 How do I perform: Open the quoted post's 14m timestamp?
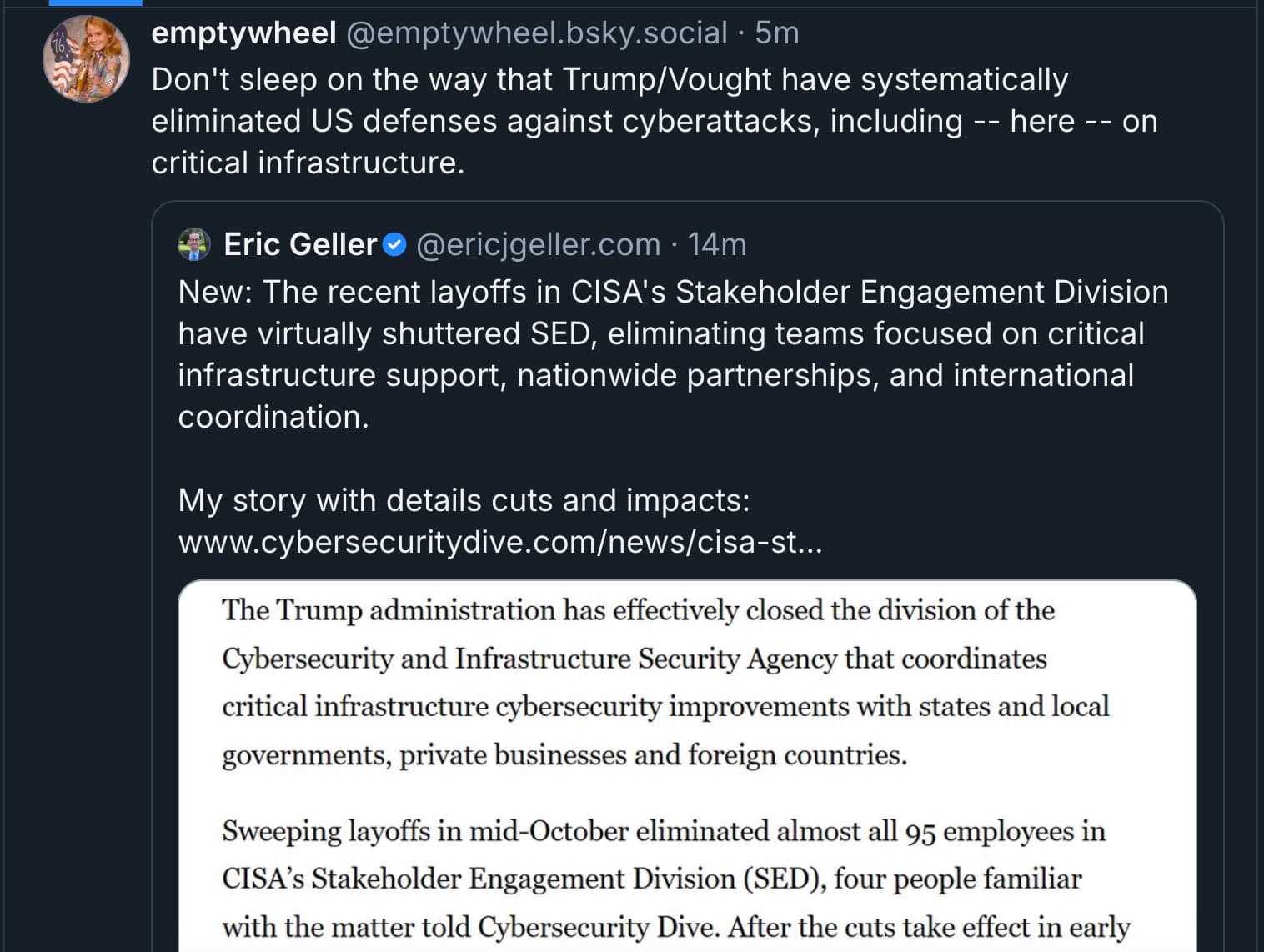[717, 245]
